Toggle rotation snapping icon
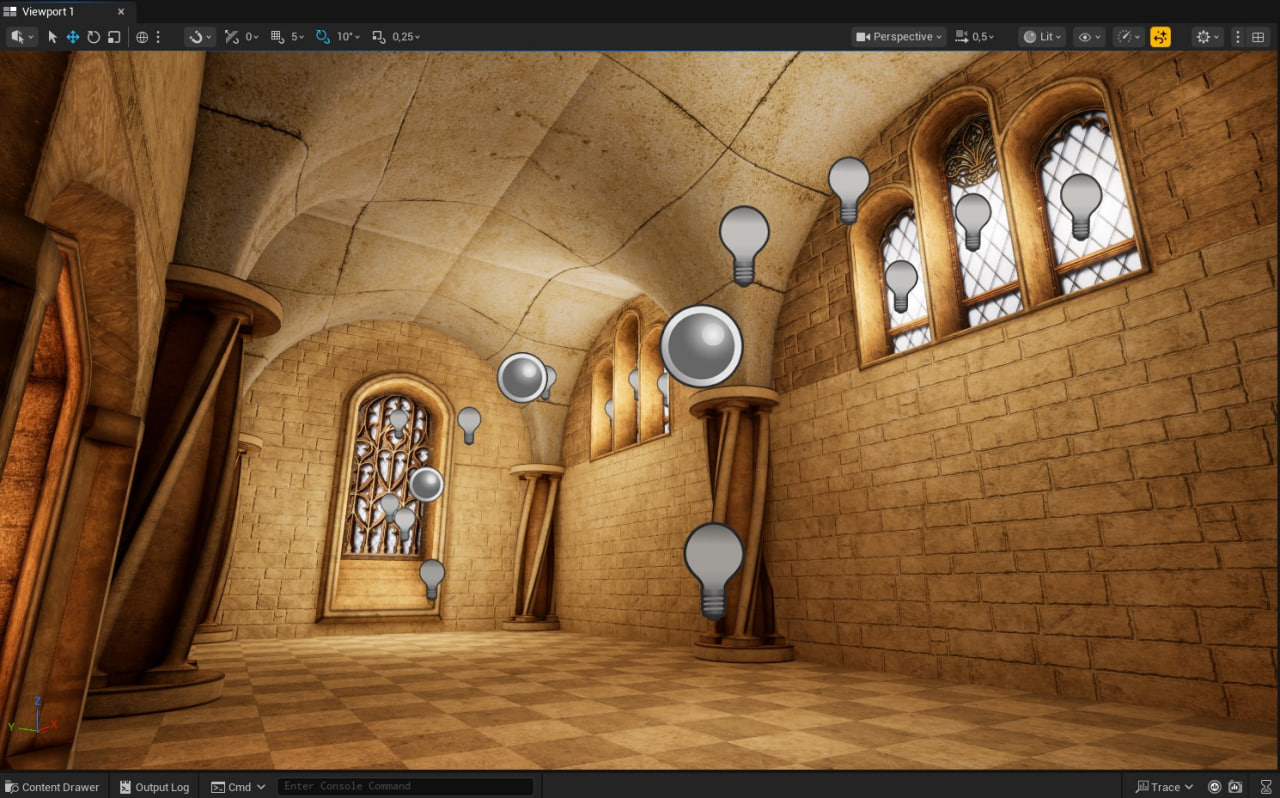 tap(322, 37)
